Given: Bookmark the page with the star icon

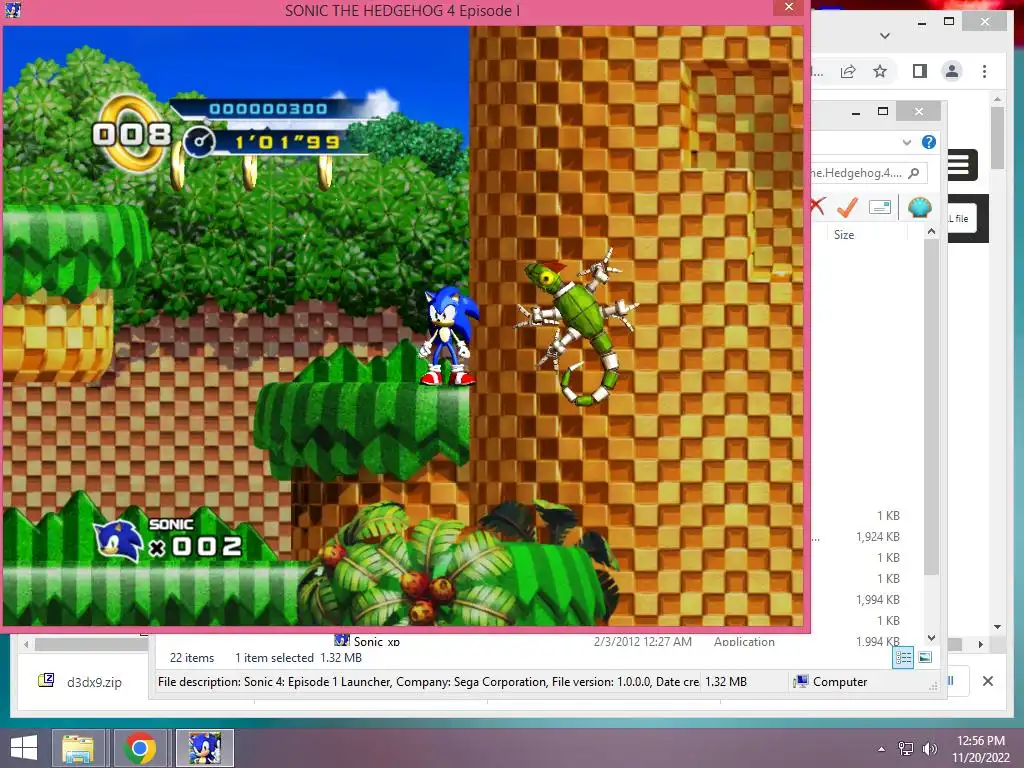Looking at the screenshot, I should (x=880, y=71).
